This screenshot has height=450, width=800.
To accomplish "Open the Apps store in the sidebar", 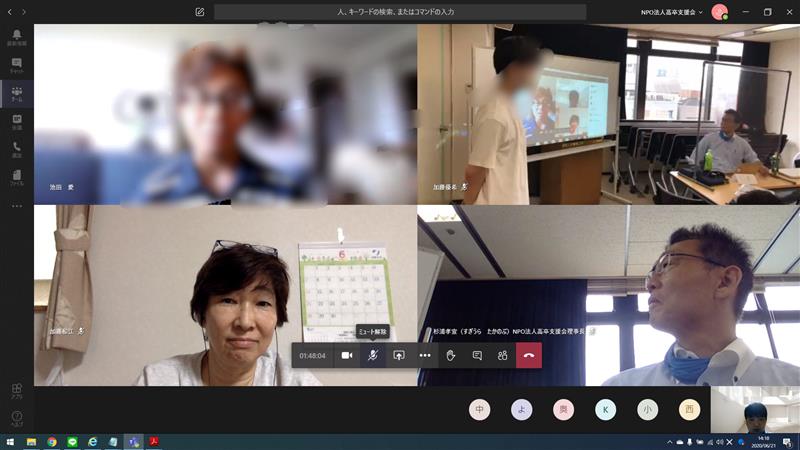I will coord(16,391).
